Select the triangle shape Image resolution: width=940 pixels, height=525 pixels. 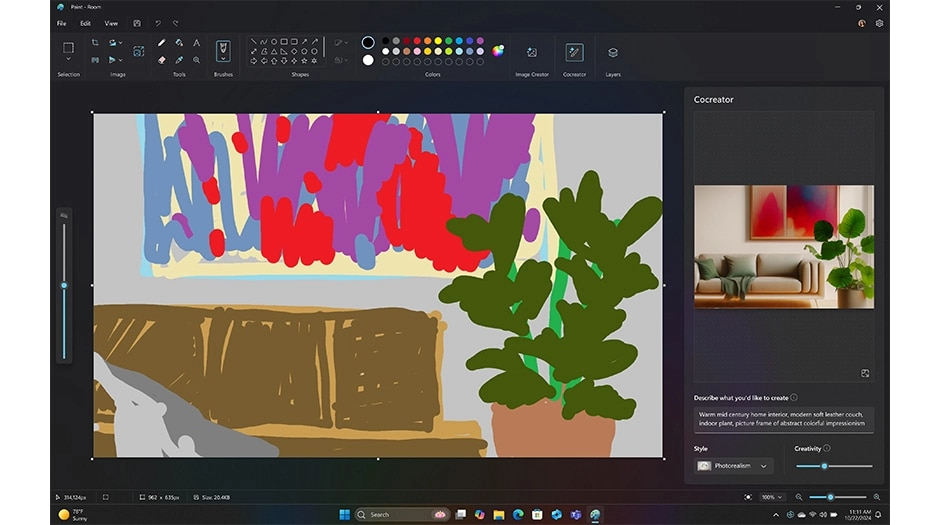[x=274, y=51]
